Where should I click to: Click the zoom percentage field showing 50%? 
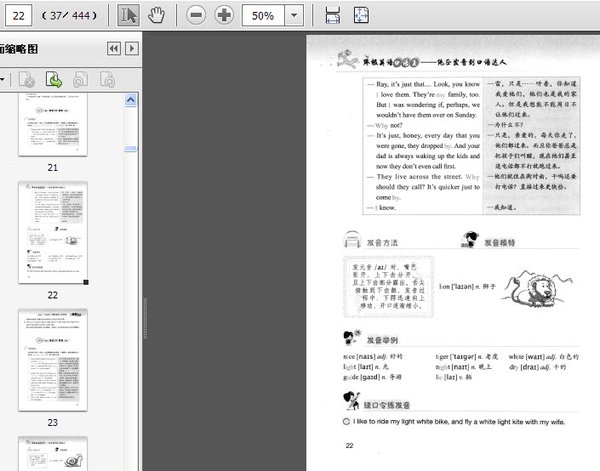tap(263, 16)
